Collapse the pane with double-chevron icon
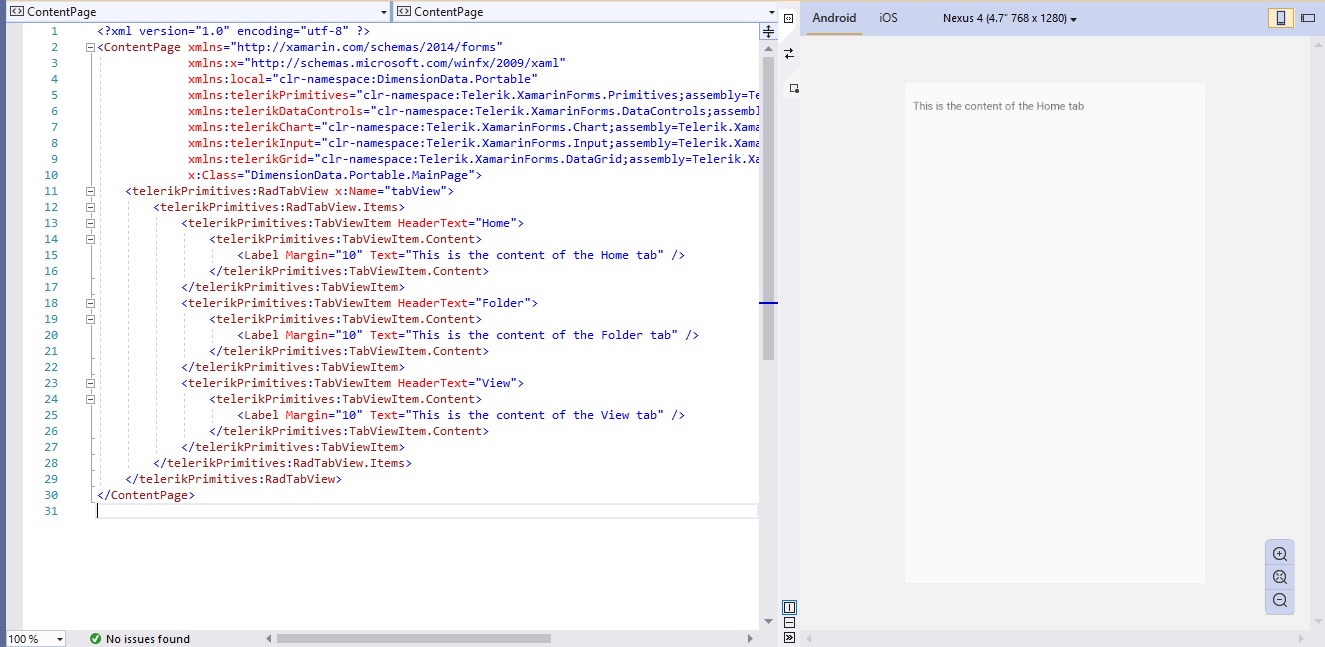 (x=789, y=637)
